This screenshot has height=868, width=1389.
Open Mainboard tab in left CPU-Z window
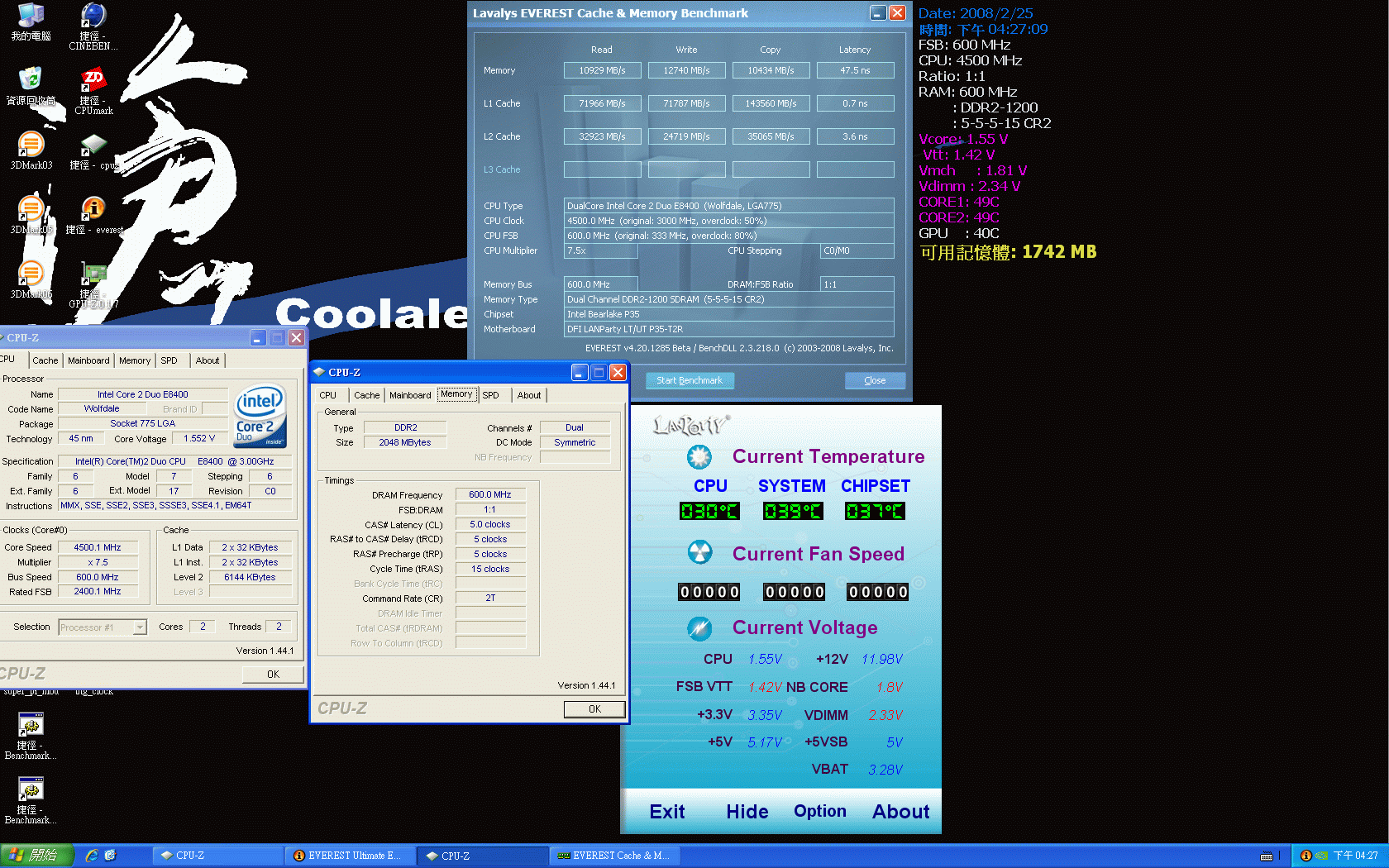(x=88, y=360)
